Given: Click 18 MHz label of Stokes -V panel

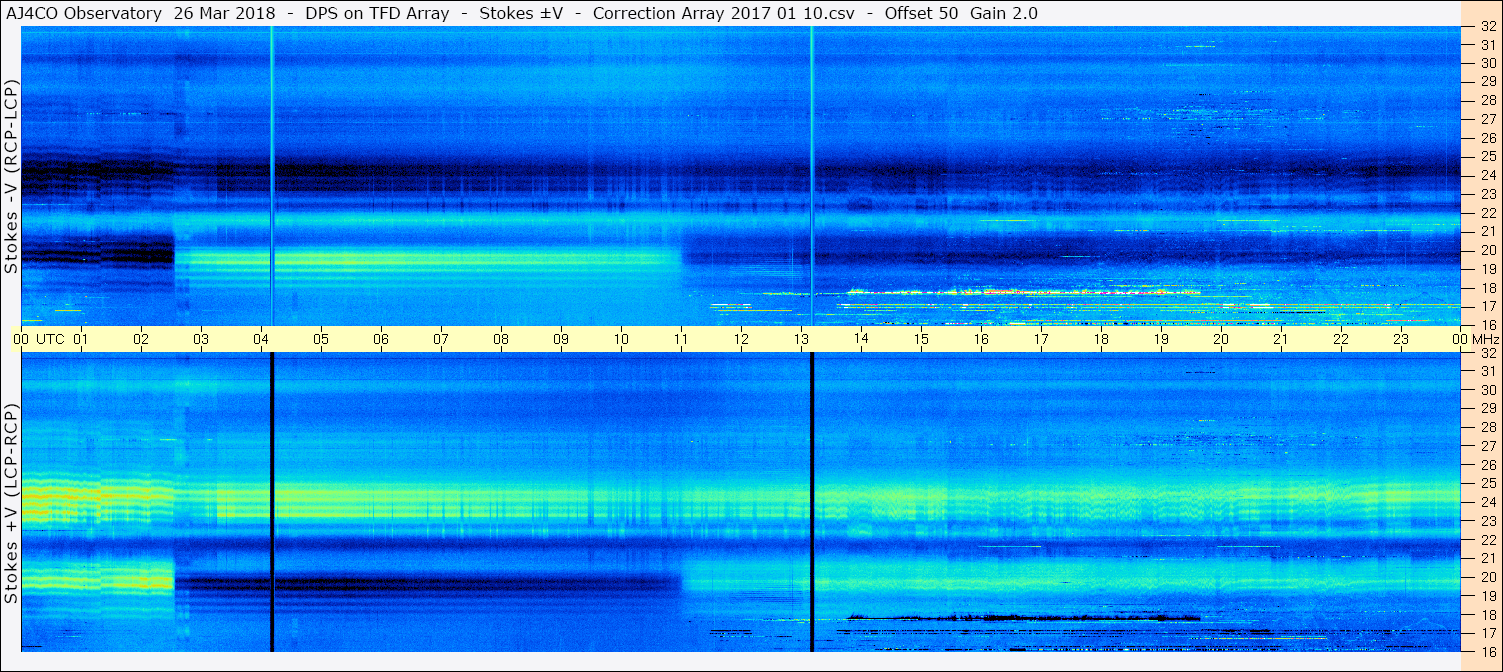Looking at the screenshot, I should 1487,287.
